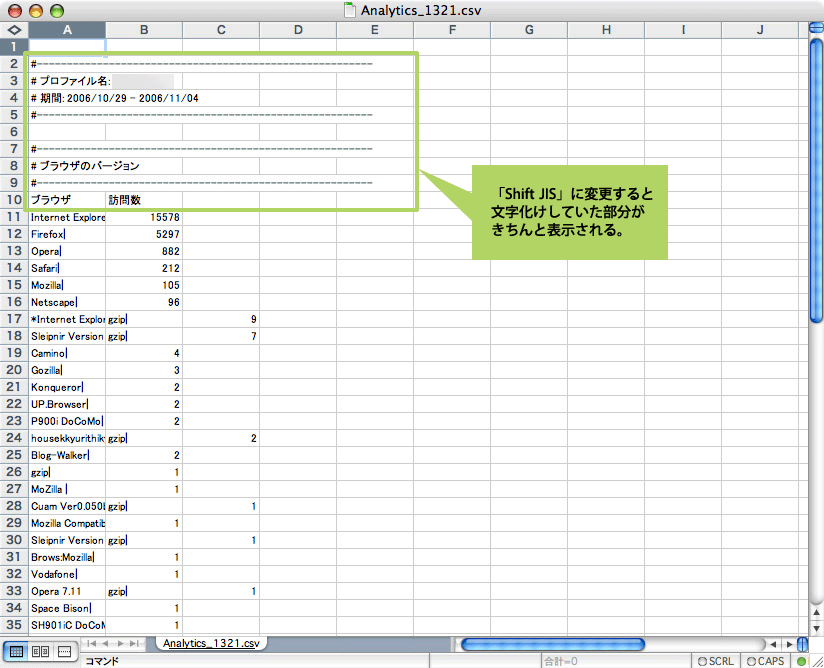Click the CSV document icon in title bar
Viewport: 824px width, 668px height.
point(349,10)
